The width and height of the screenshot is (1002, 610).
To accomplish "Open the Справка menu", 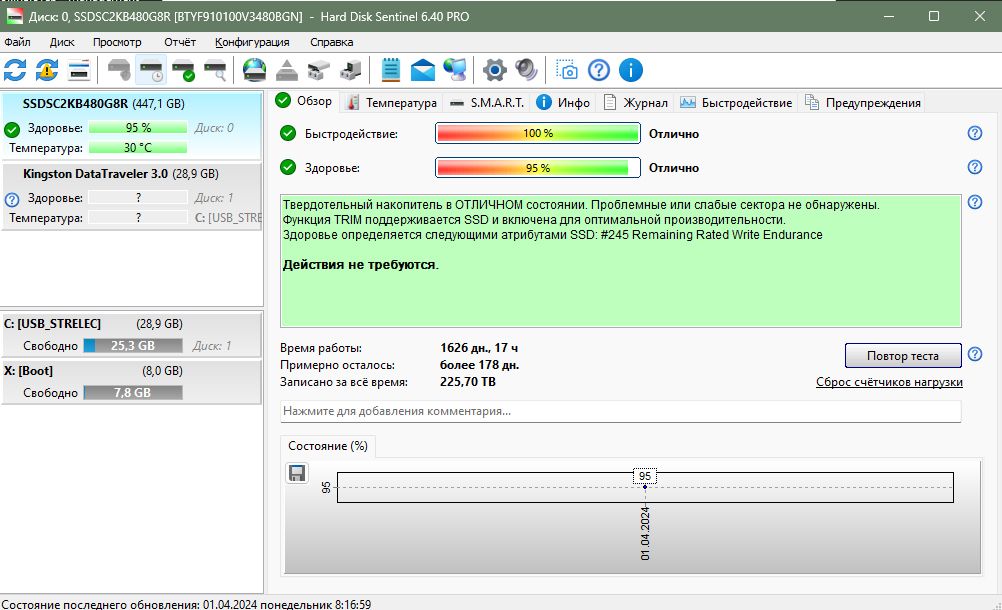I will click(332, 42).
